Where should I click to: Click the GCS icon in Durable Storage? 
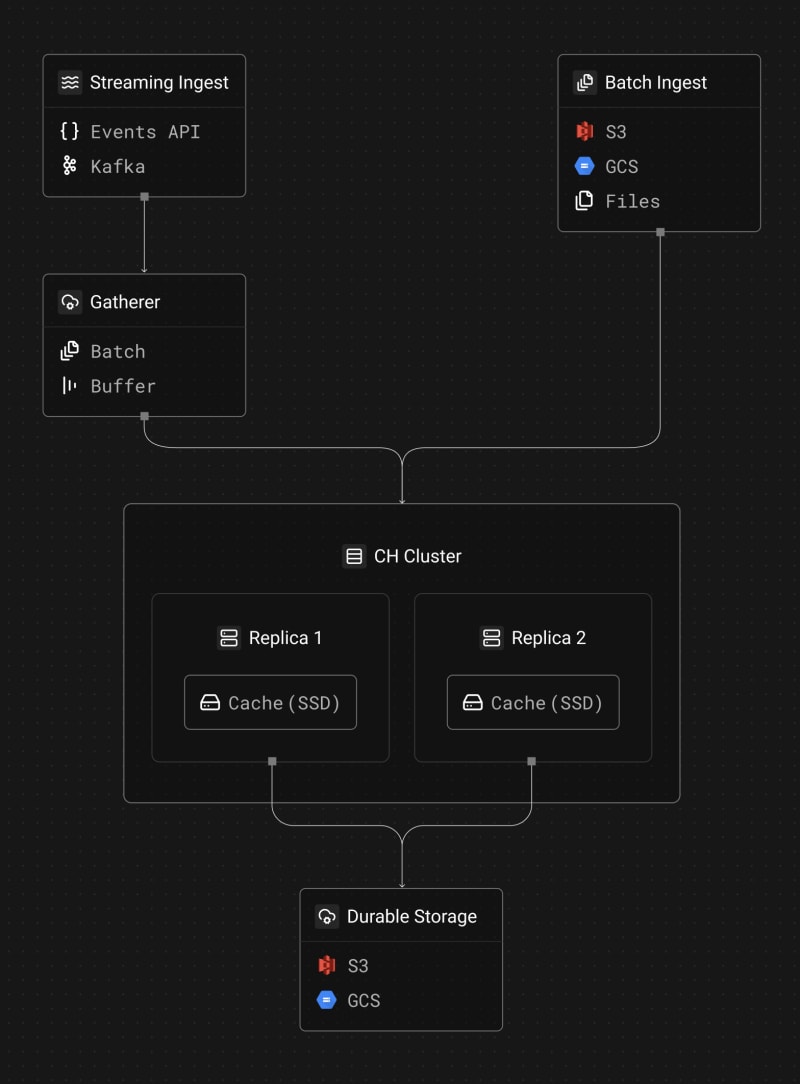tap(326, 1000)
